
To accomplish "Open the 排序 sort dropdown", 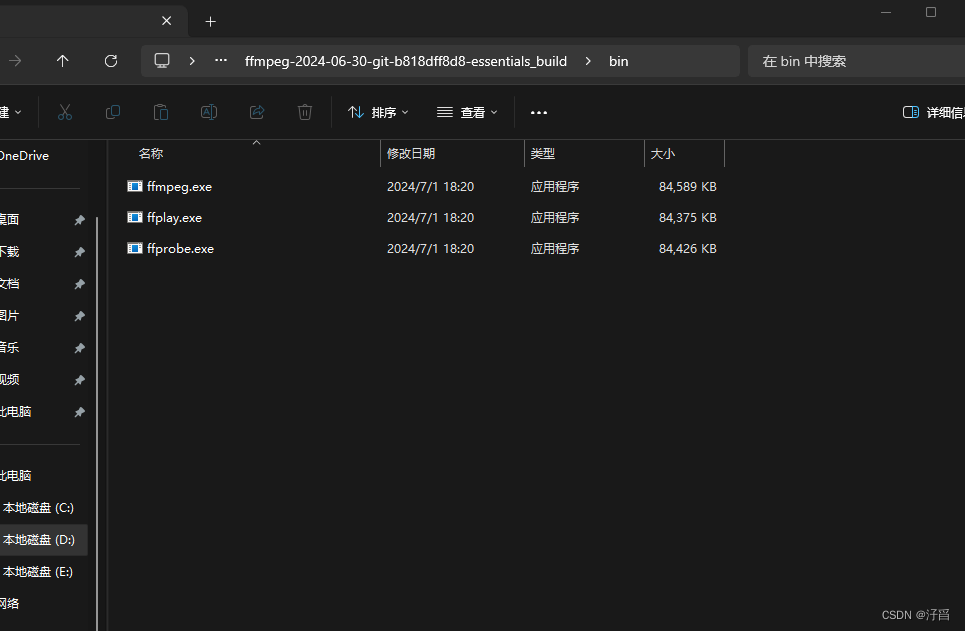I will (378, 112).
